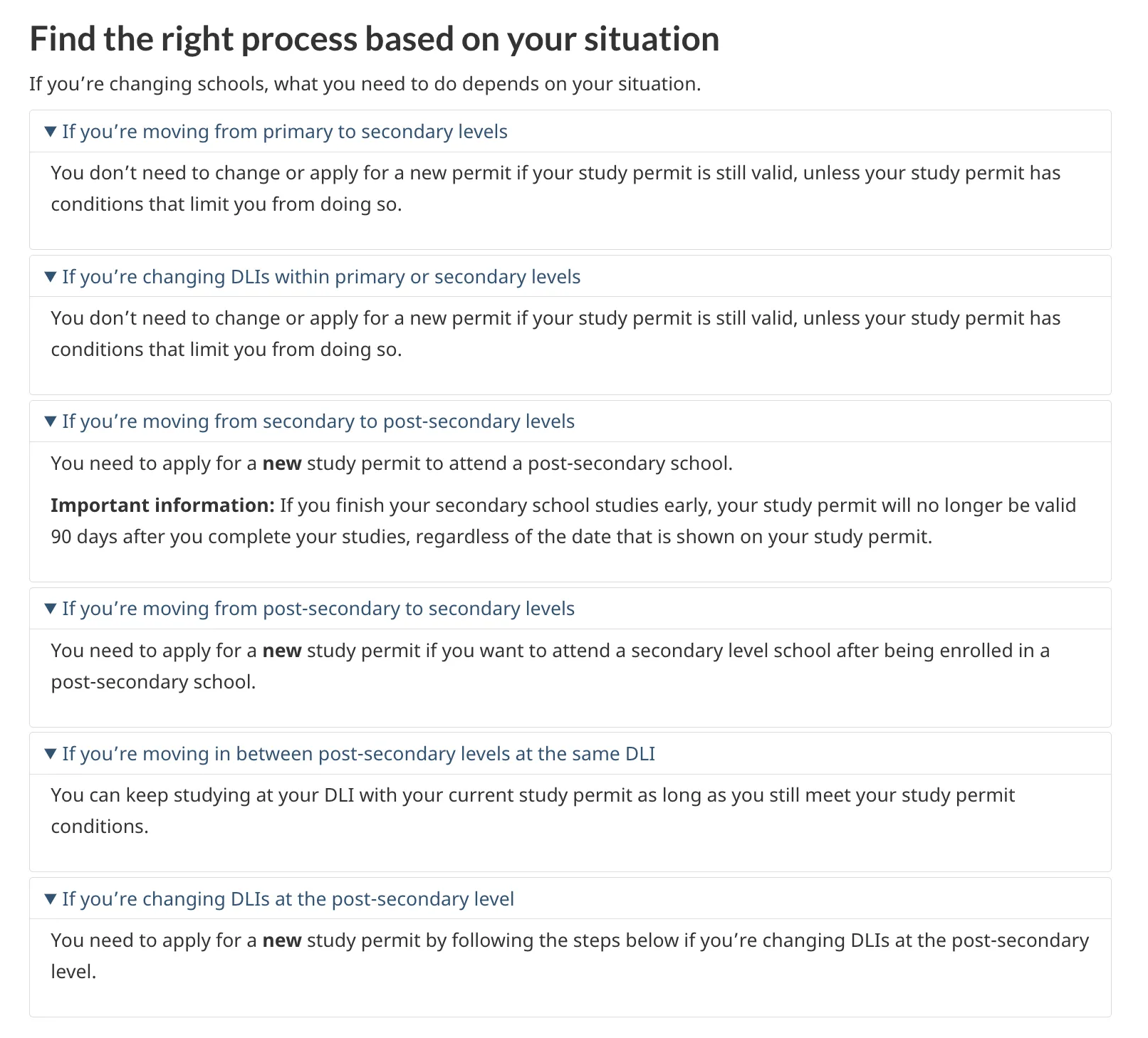Click text about keeping current study permit
1148x1038 pixels.
click(533, 810)
